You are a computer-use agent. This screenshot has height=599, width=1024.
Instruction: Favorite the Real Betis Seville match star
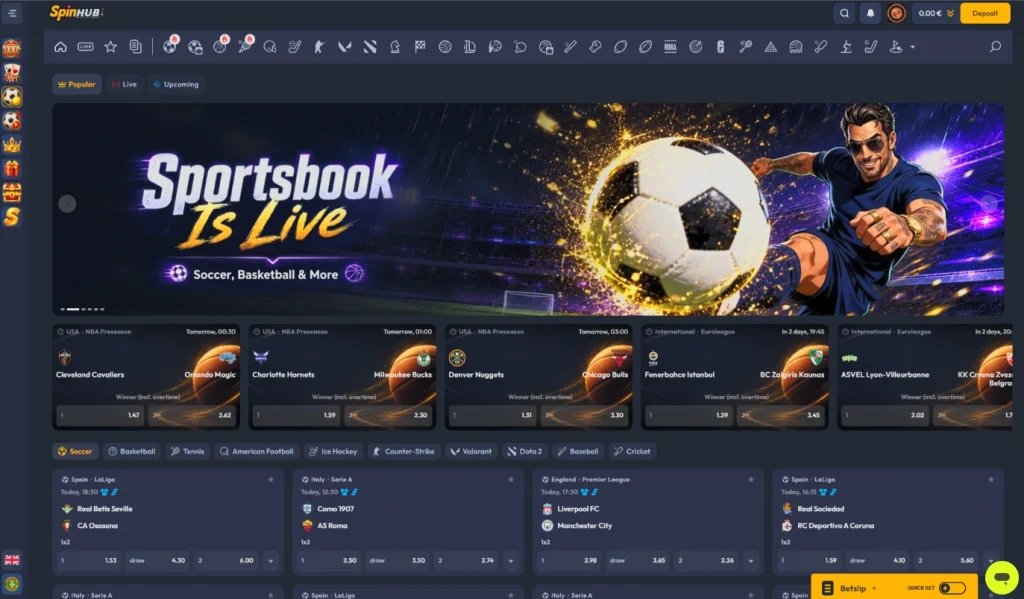point(270,479)
